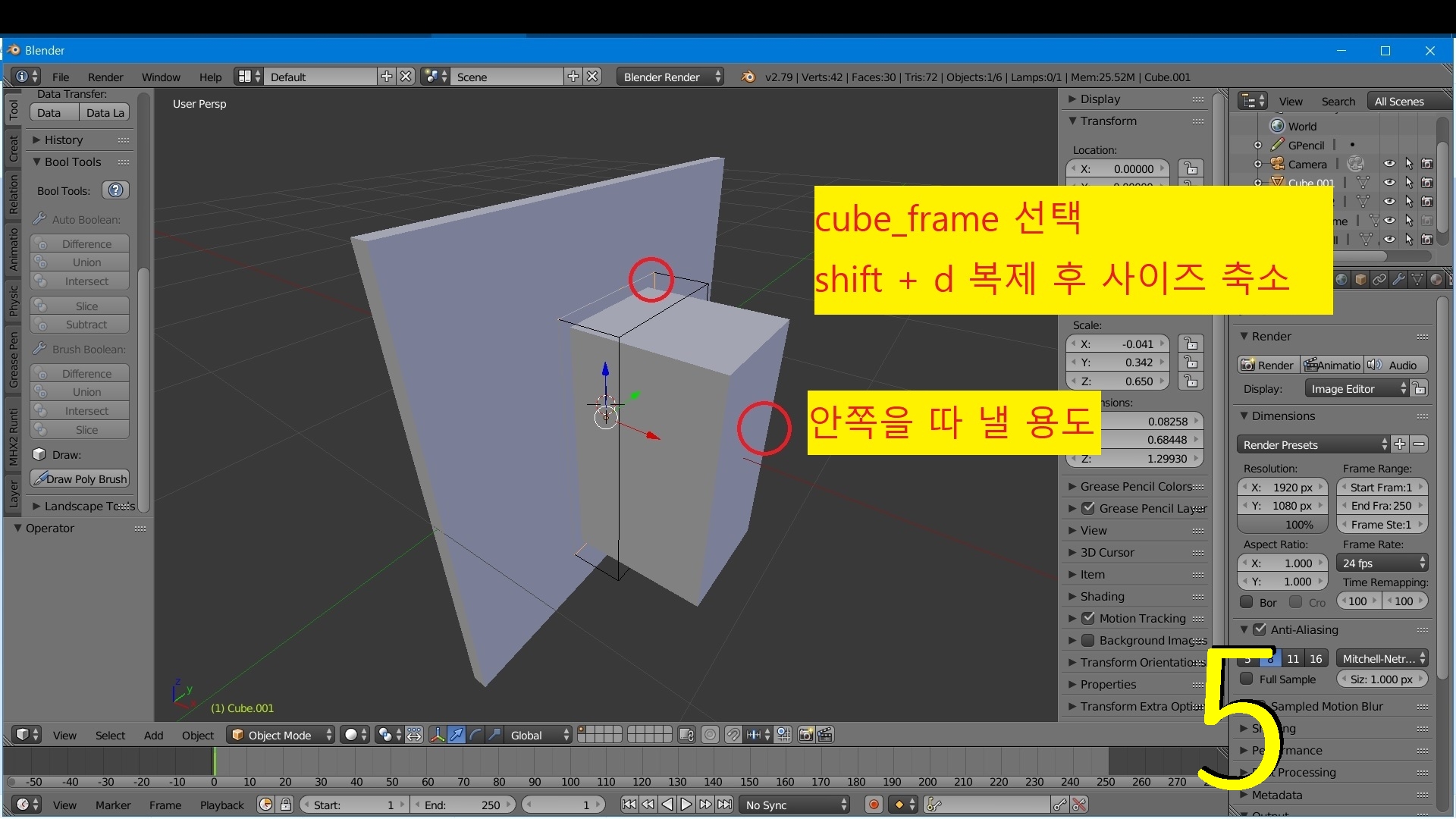Image resolution: width=1456 pixels, height=819 pixels.
Task: Disable the Anti-Aliasing checkbox
Action: click(x=1260, y=630)
